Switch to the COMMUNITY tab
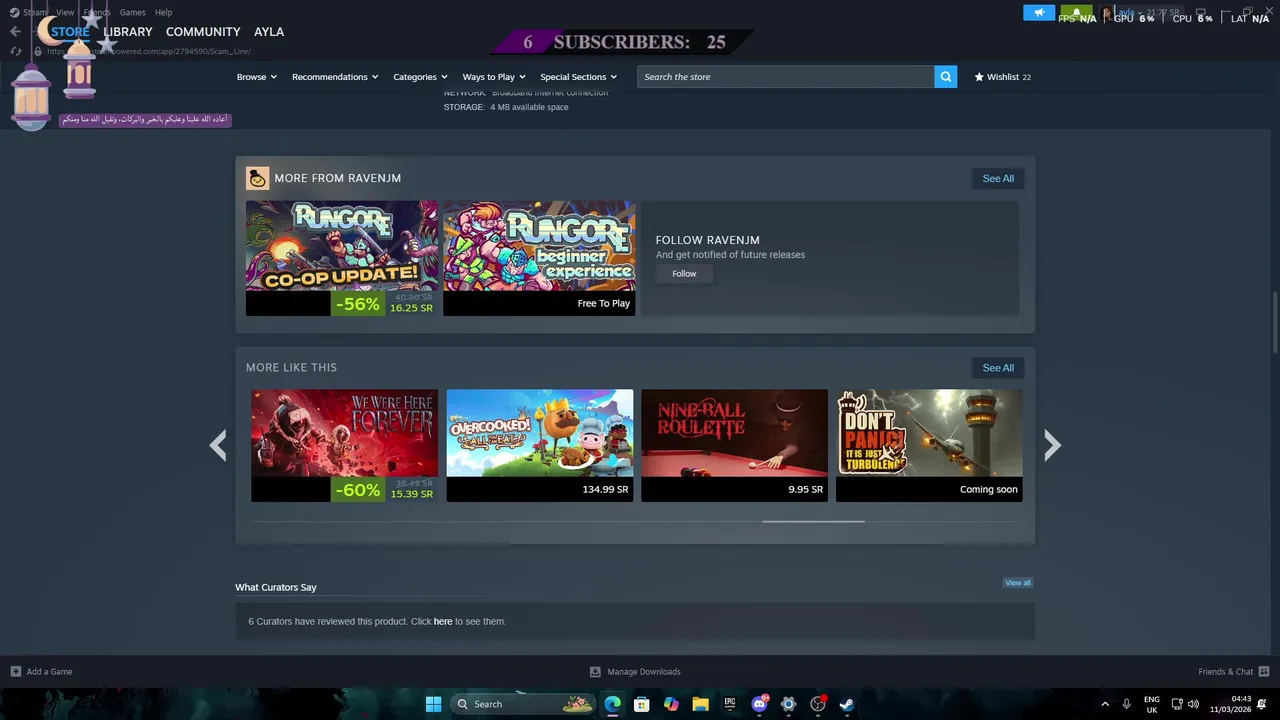 (203, 32)
